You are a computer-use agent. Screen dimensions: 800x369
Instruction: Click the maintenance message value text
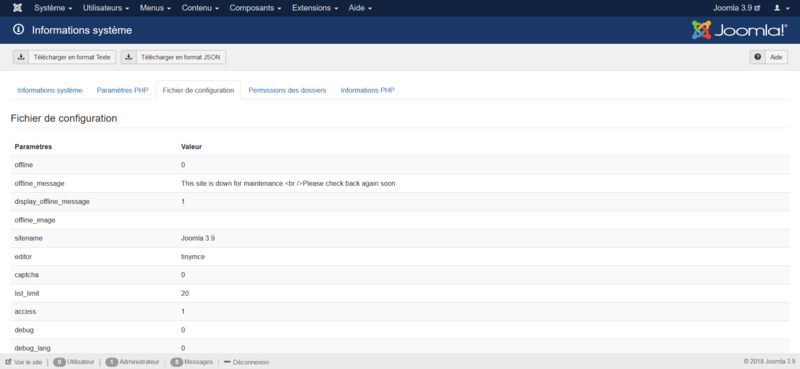tap(289, 183)
